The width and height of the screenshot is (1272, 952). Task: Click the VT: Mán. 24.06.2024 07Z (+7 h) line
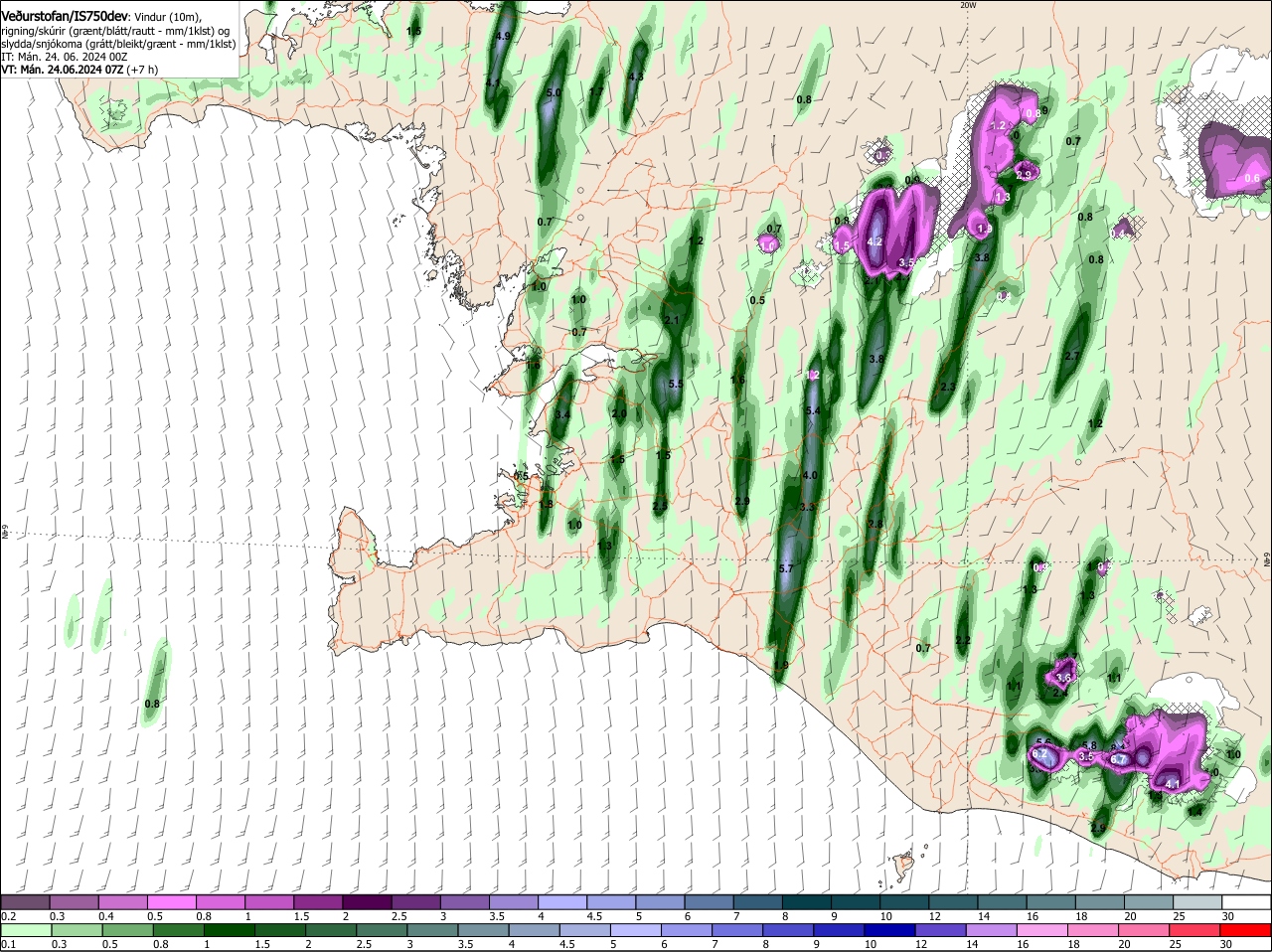(x=79, y=70)
